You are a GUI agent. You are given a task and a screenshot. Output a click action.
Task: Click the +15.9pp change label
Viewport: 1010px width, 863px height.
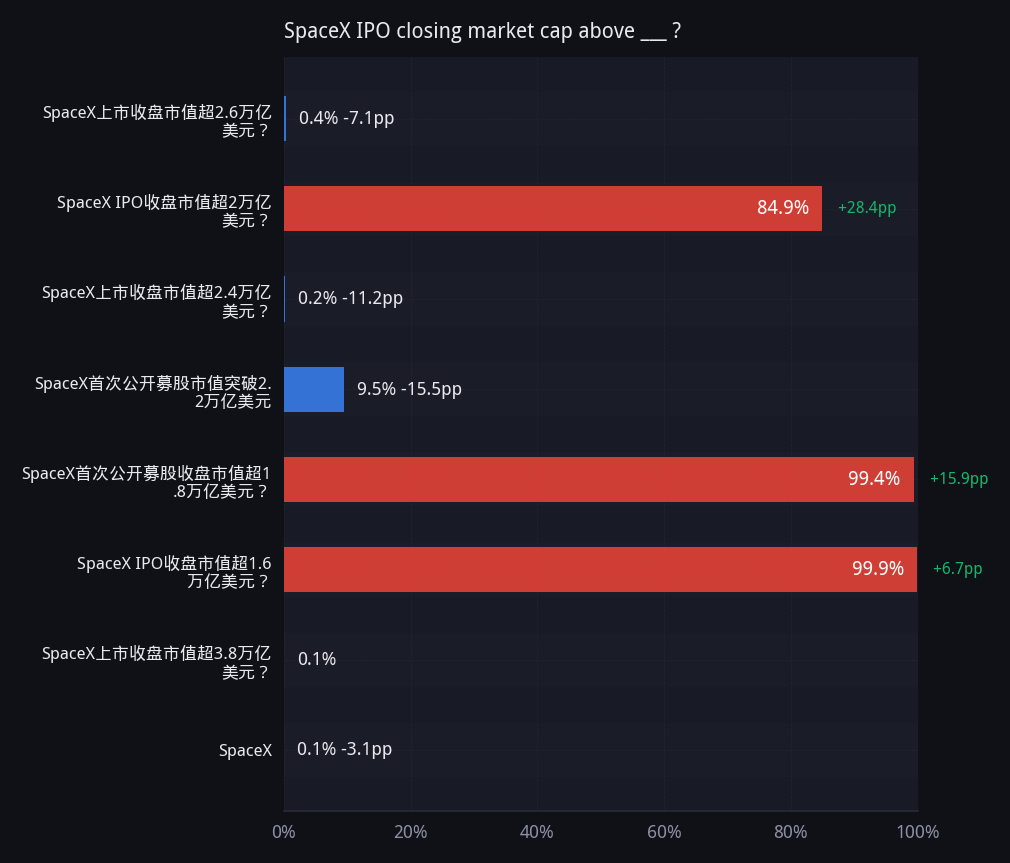point(958,479)
